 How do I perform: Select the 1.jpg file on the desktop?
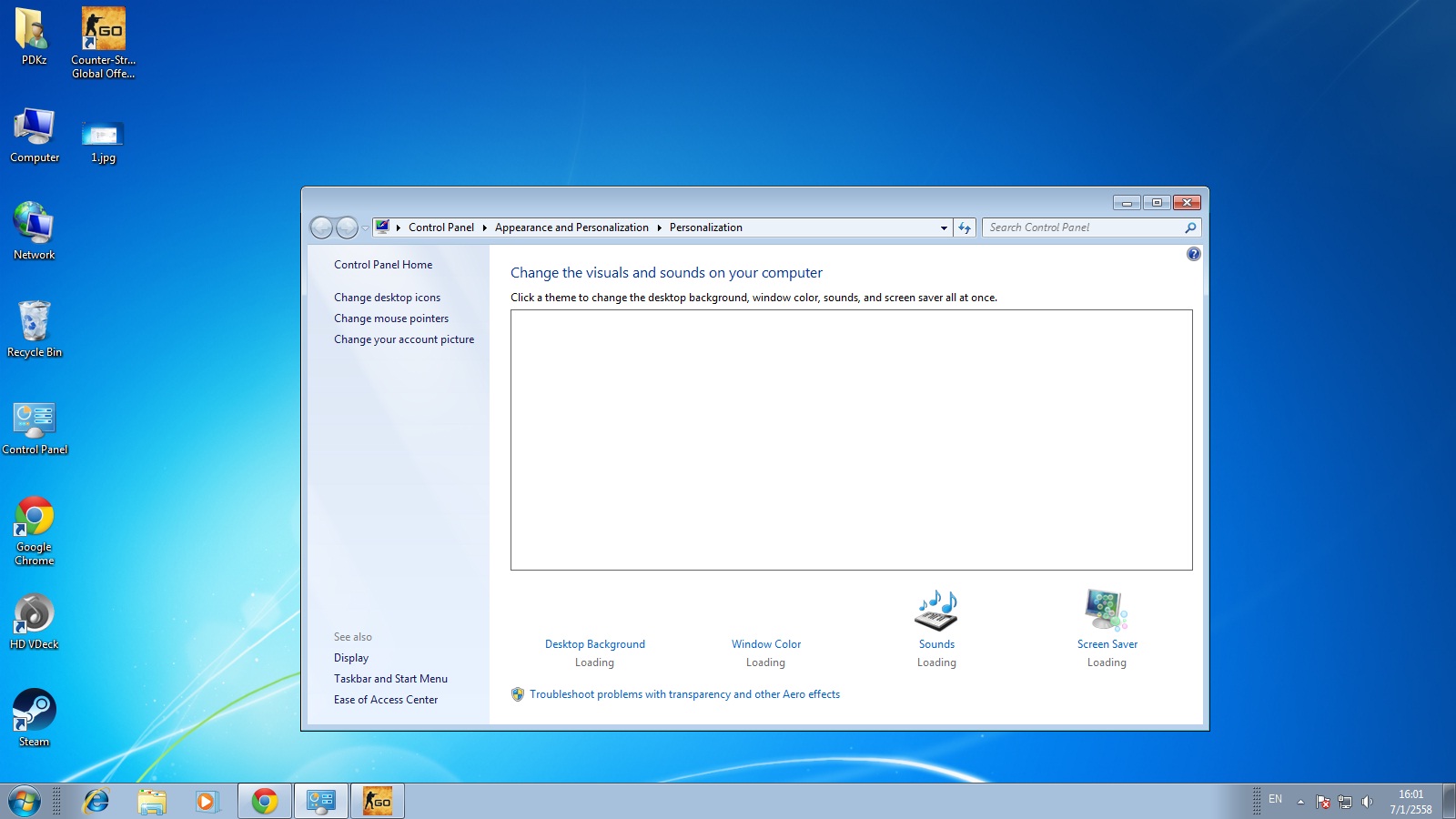(x=103, y=141)
